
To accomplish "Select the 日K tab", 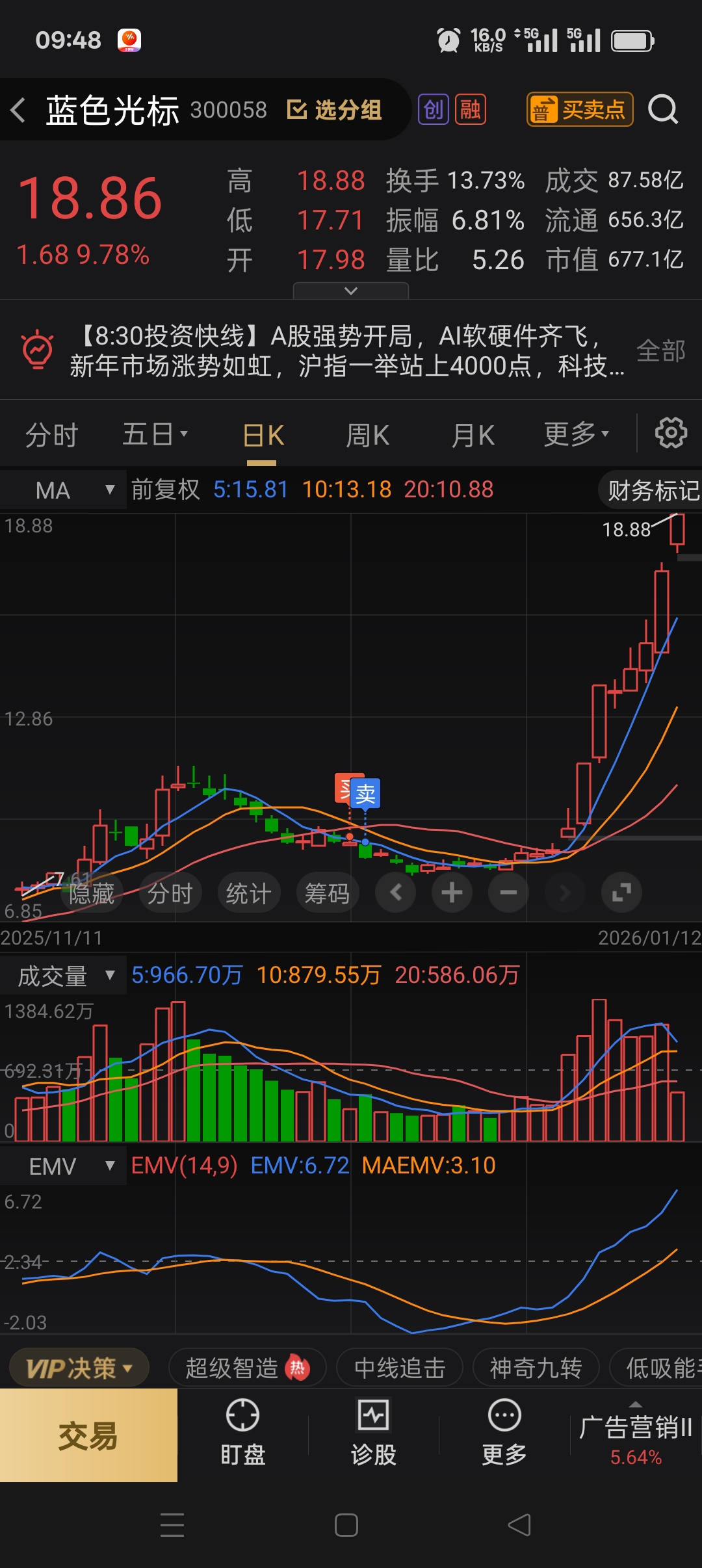I will point(263,436).
